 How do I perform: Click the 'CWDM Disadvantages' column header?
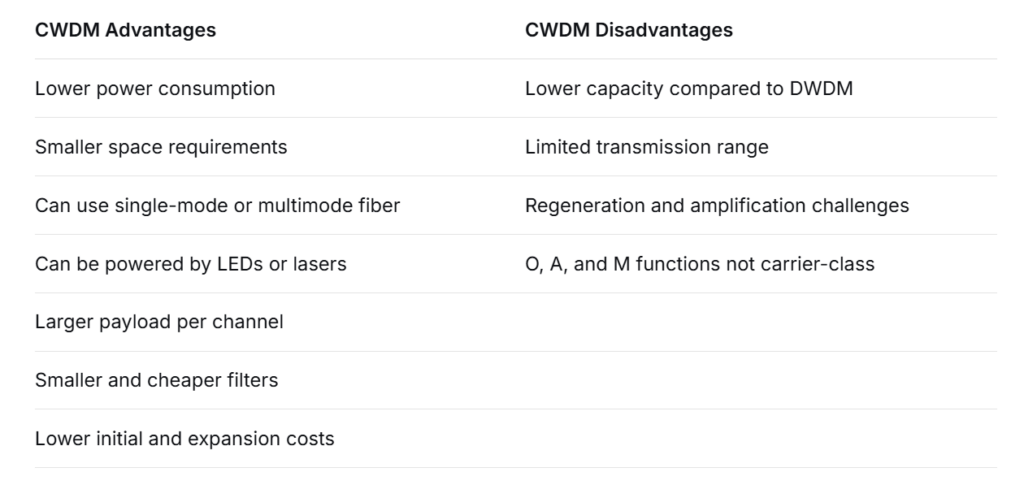pos(628,30)
